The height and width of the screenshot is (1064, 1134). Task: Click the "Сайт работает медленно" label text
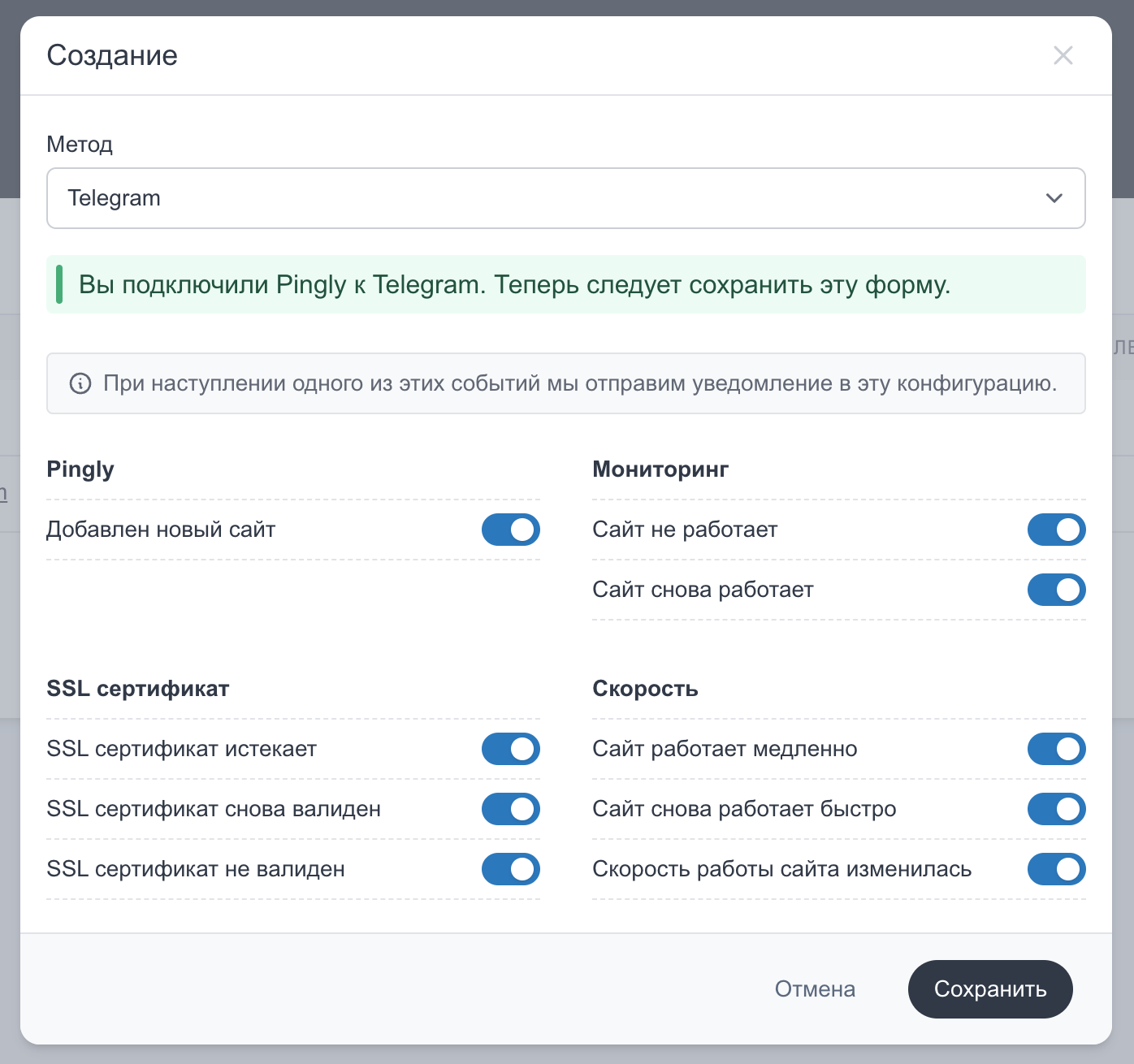(x=725, y=749)
